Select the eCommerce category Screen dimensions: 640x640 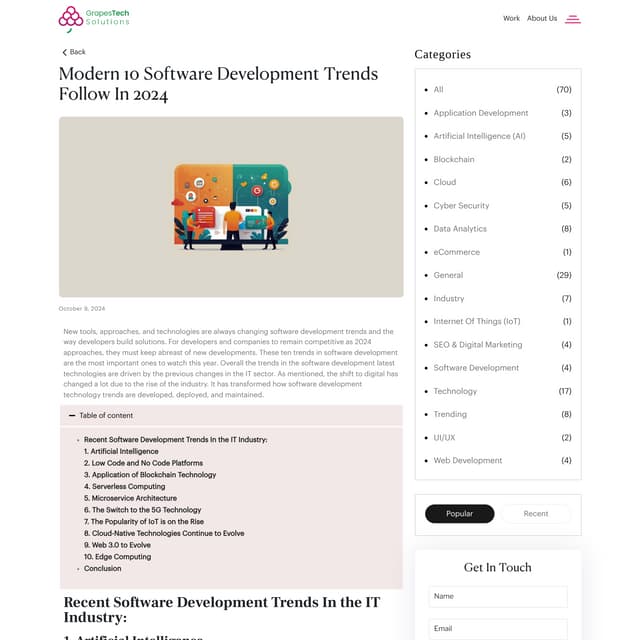tap(456, 252)
